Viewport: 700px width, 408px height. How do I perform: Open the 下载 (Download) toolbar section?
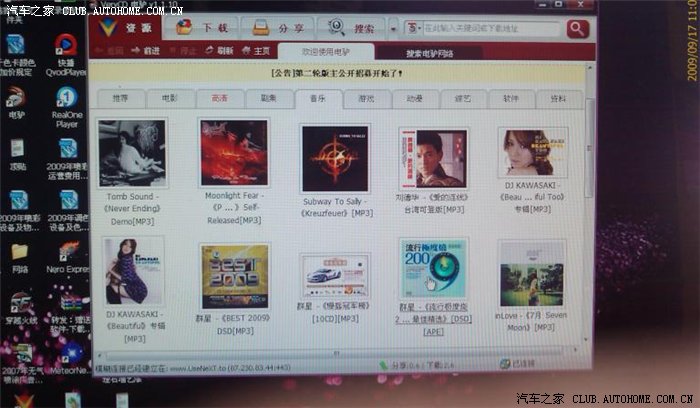[211, 29]
